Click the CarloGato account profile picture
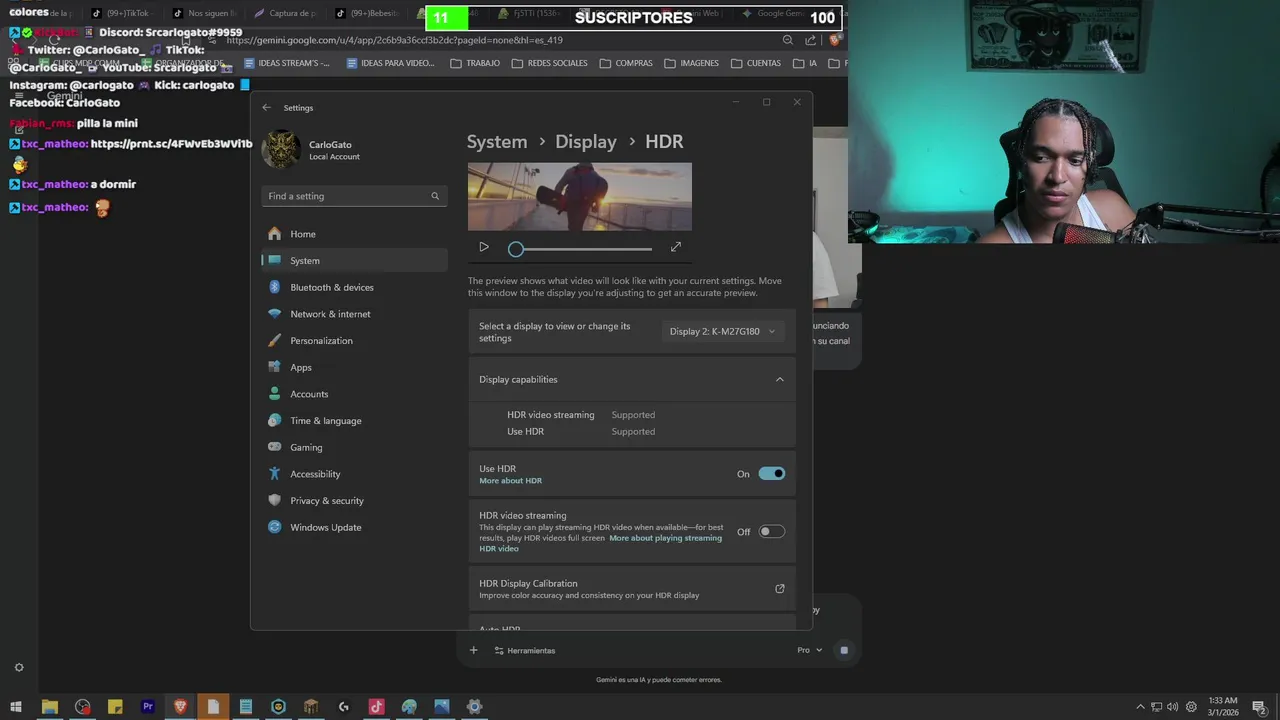The width and height of the screenshot is (1280, 720). click(281, 150)
